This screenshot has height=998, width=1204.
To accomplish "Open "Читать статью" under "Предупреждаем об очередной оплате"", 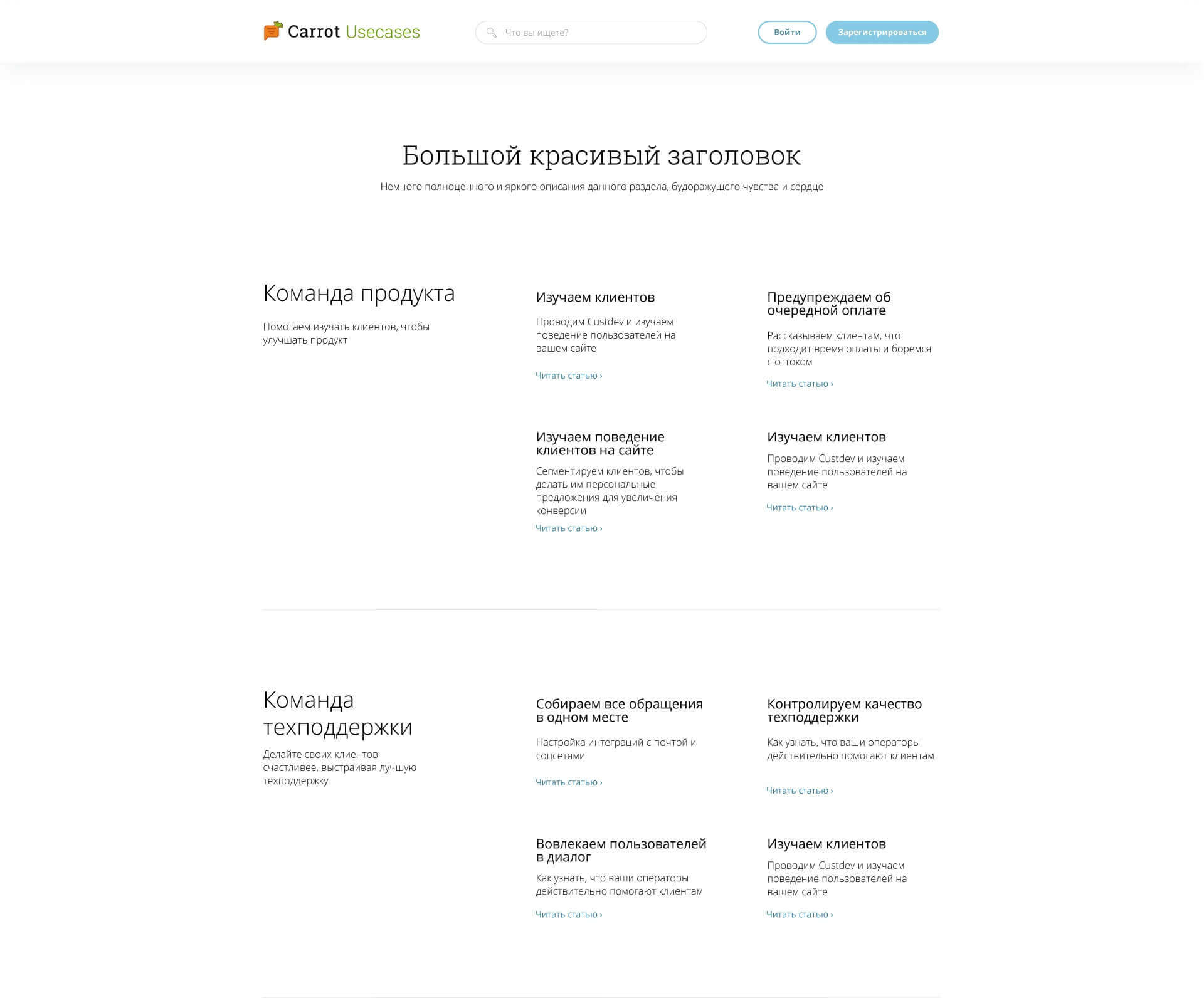I will [800, 384].
